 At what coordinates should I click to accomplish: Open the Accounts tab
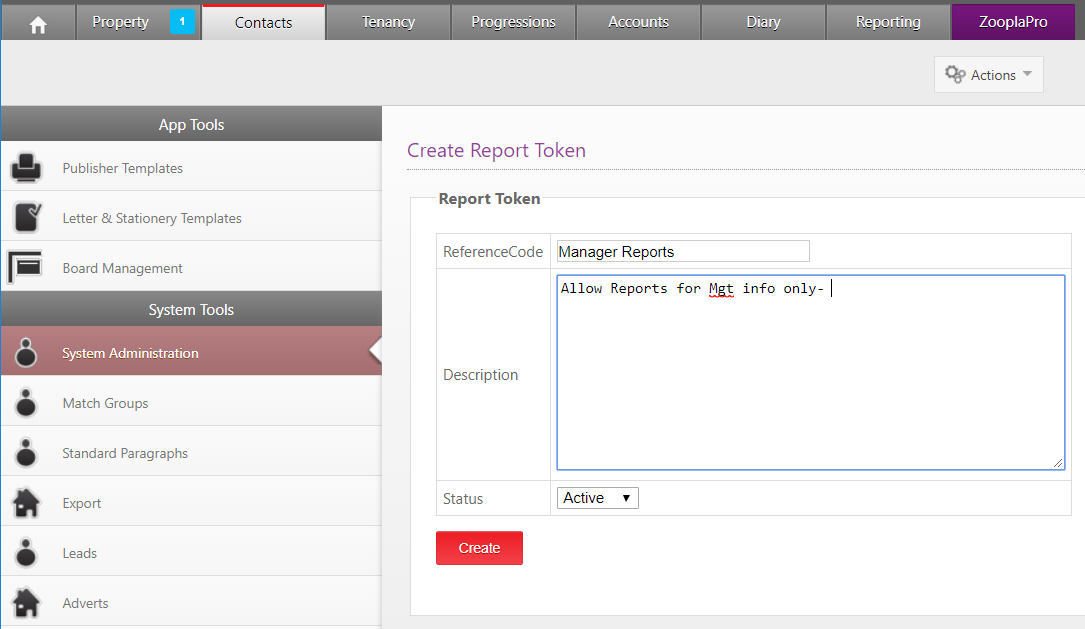pos(638,22)
